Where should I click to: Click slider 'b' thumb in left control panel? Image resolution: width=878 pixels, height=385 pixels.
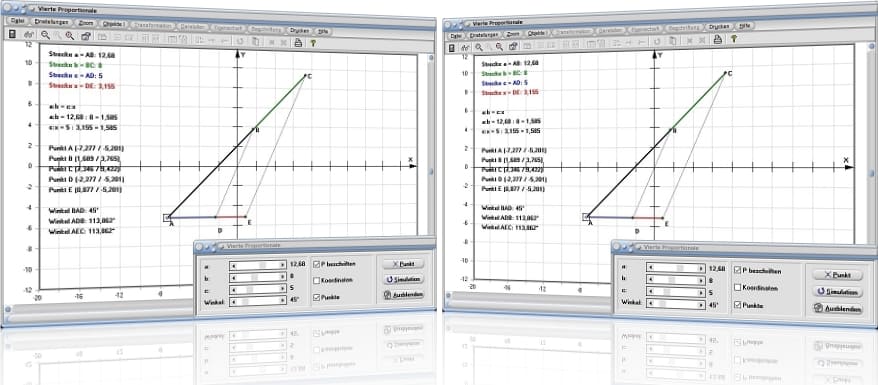(x=254, y=277)
